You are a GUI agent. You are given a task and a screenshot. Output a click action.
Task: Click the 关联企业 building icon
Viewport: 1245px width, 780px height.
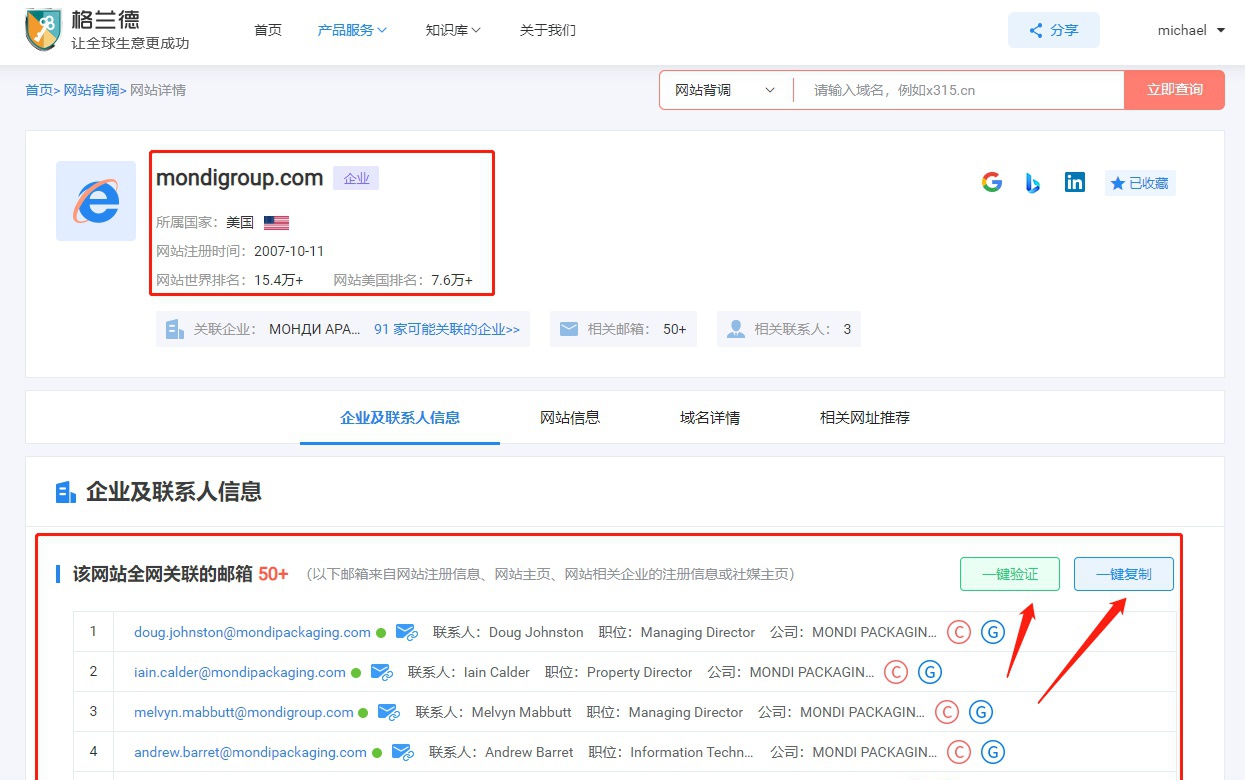tap(175, 329)
